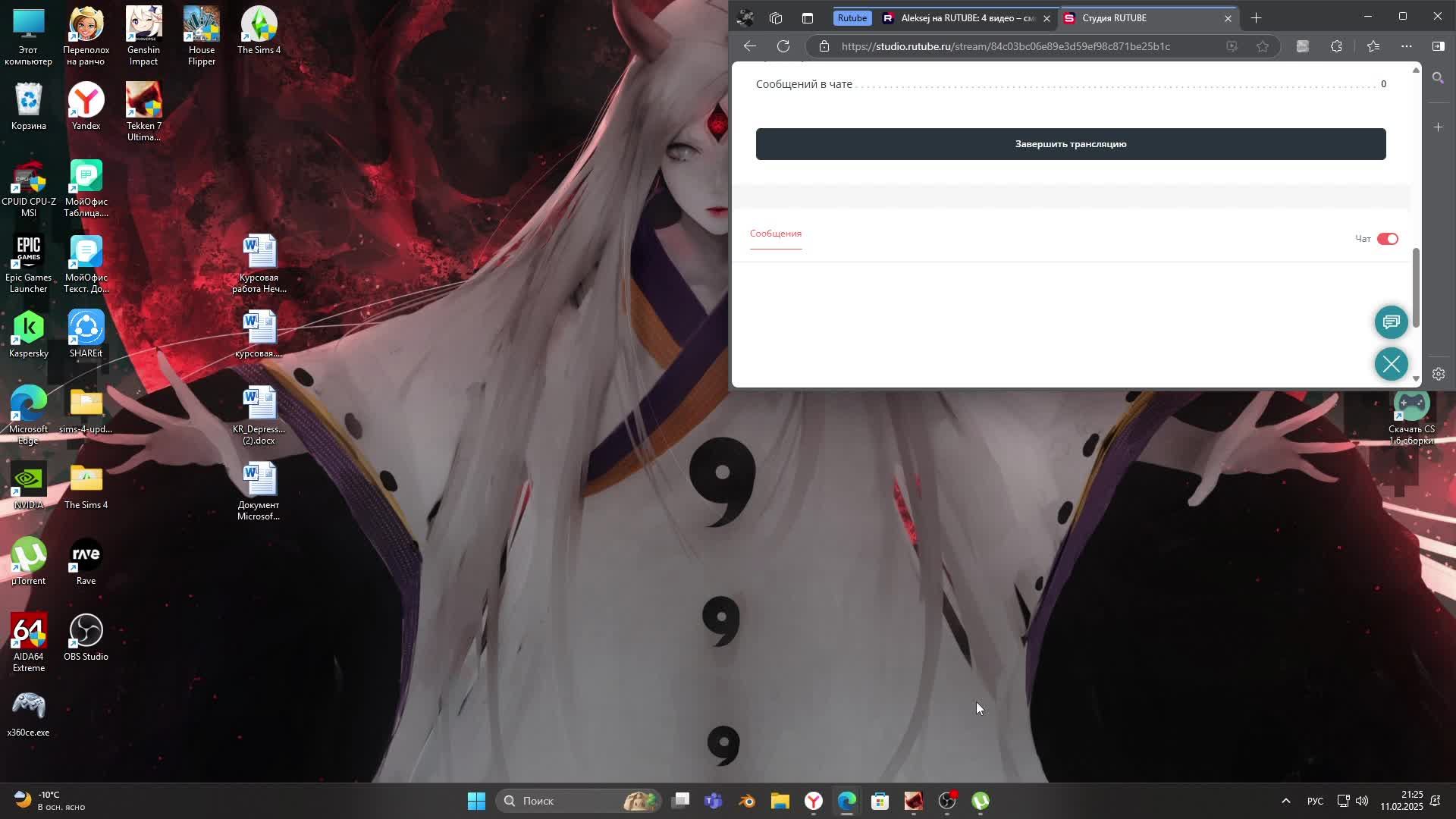Screen dimensions: 1456x819
Task: Open the volume control in system tray
Action: coord(1362,801)
